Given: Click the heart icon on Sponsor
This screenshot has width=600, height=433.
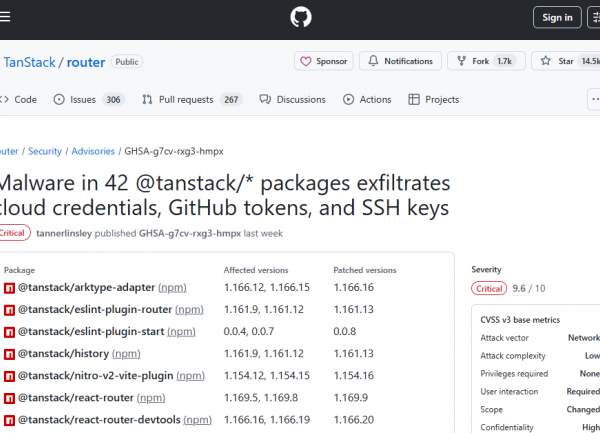Looking at the screenshot, I should point(305,61).
